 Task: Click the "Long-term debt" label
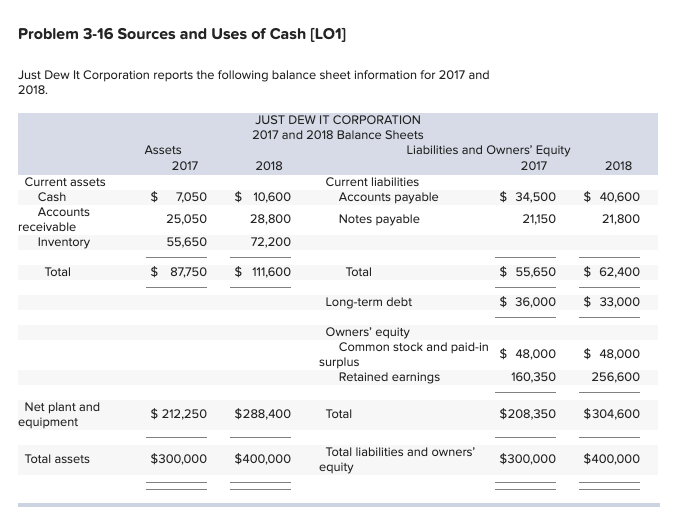[369, 302]
